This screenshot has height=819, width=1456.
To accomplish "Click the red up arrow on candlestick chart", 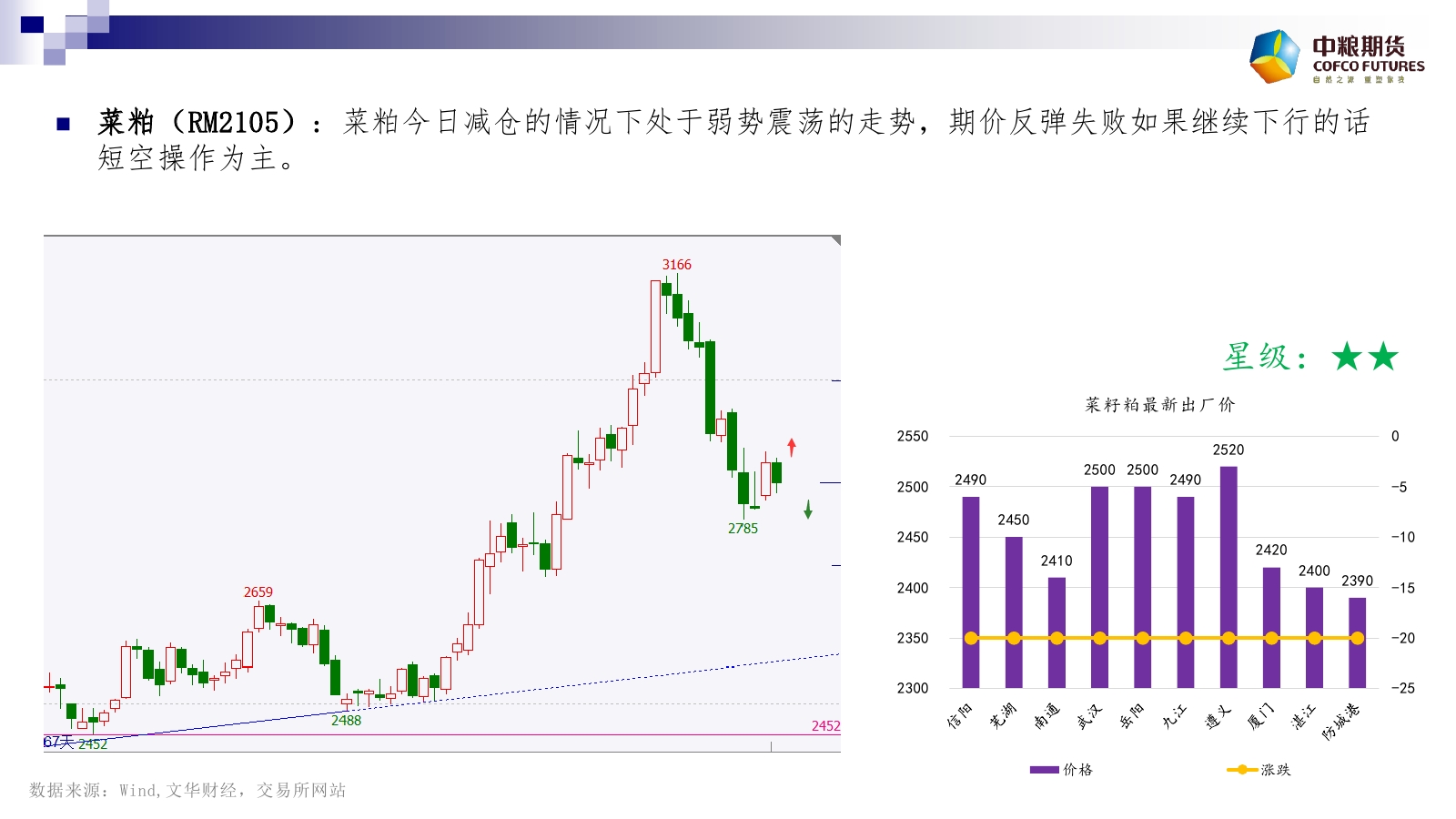I will tap(792, 447).
